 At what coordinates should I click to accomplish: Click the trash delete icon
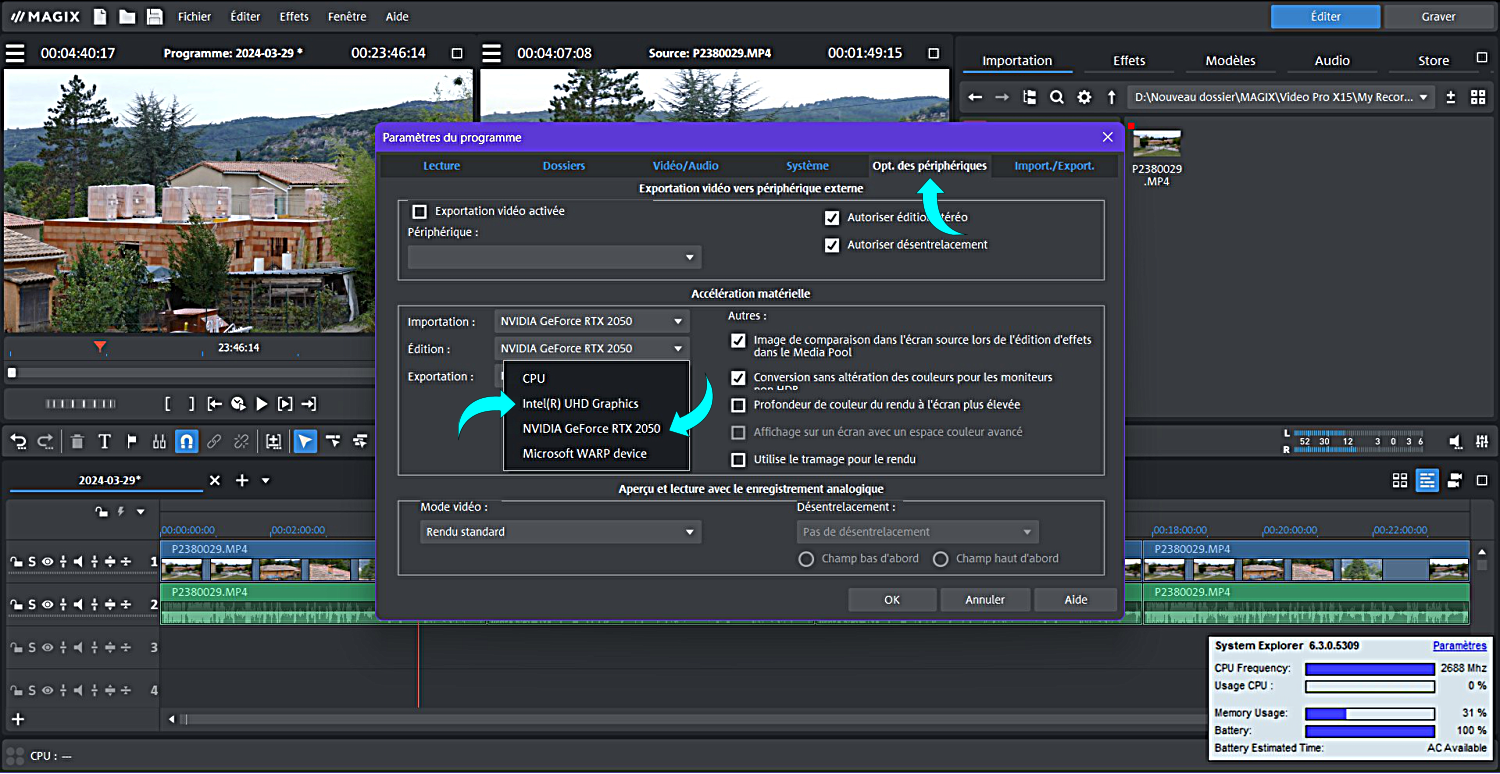point(77,441)
